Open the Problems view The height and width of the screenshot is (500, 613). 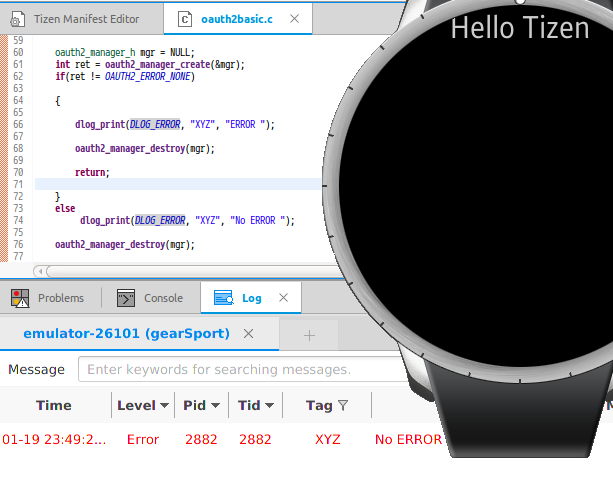[x=60, y=298]
